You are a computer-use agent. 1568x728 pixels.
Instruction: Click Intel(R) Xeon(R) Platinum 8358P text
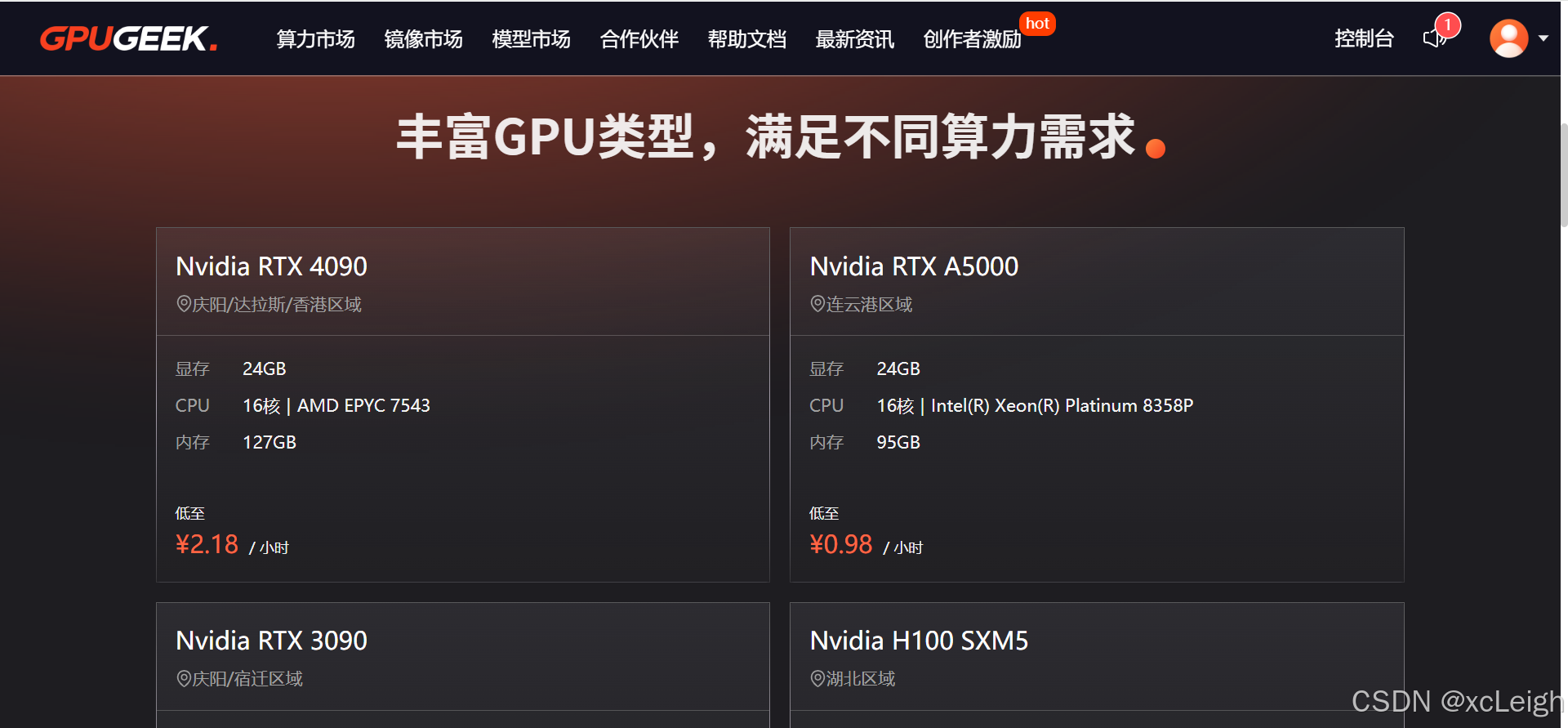tap(1062, 406)
